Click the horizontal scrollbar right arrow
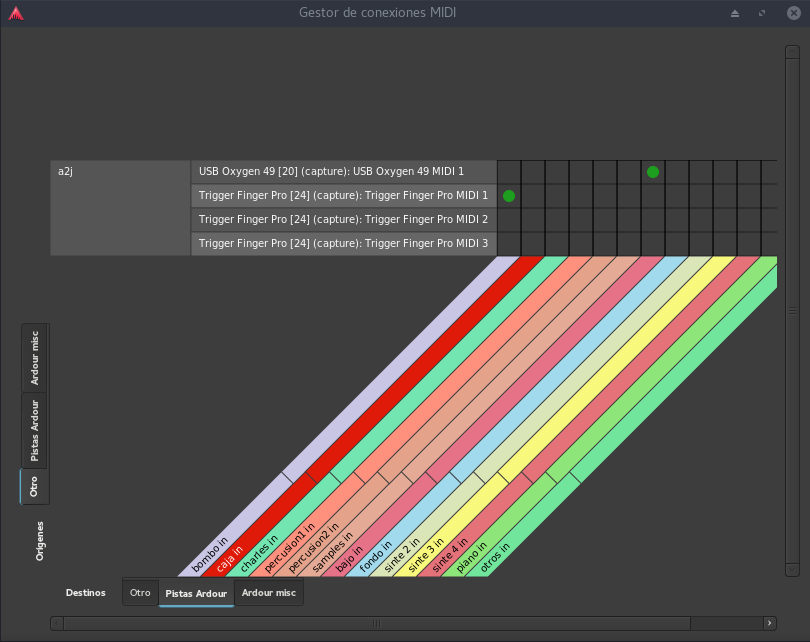 [x=769, y=623]
